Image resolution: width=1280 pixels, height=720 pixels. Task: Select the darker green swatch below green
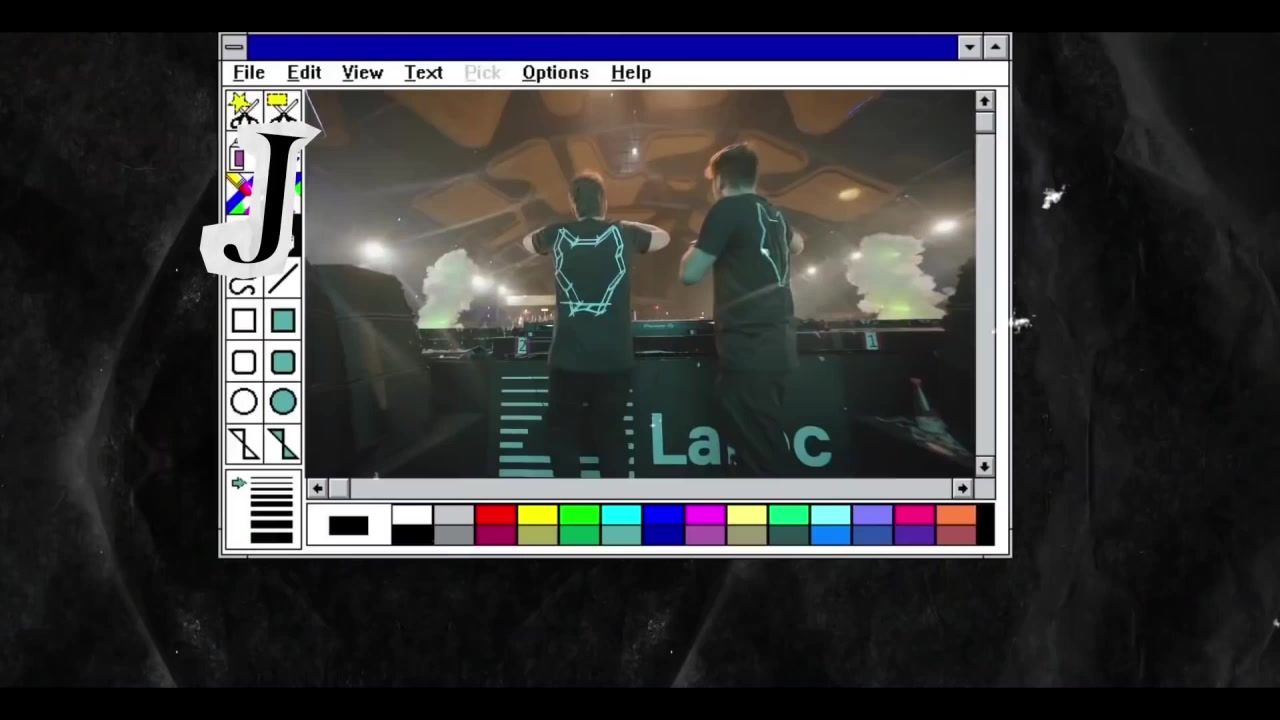point(579,535)
